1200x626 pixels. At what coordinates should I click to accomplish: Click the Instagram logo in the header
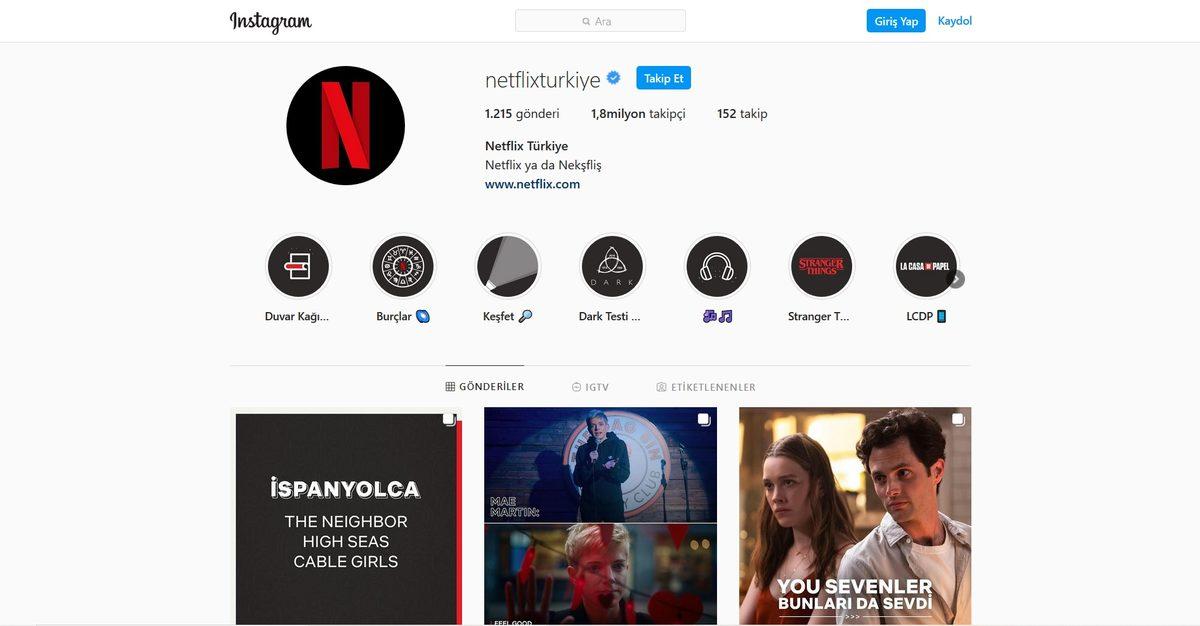pyautogui.click(x=271, y=21)
